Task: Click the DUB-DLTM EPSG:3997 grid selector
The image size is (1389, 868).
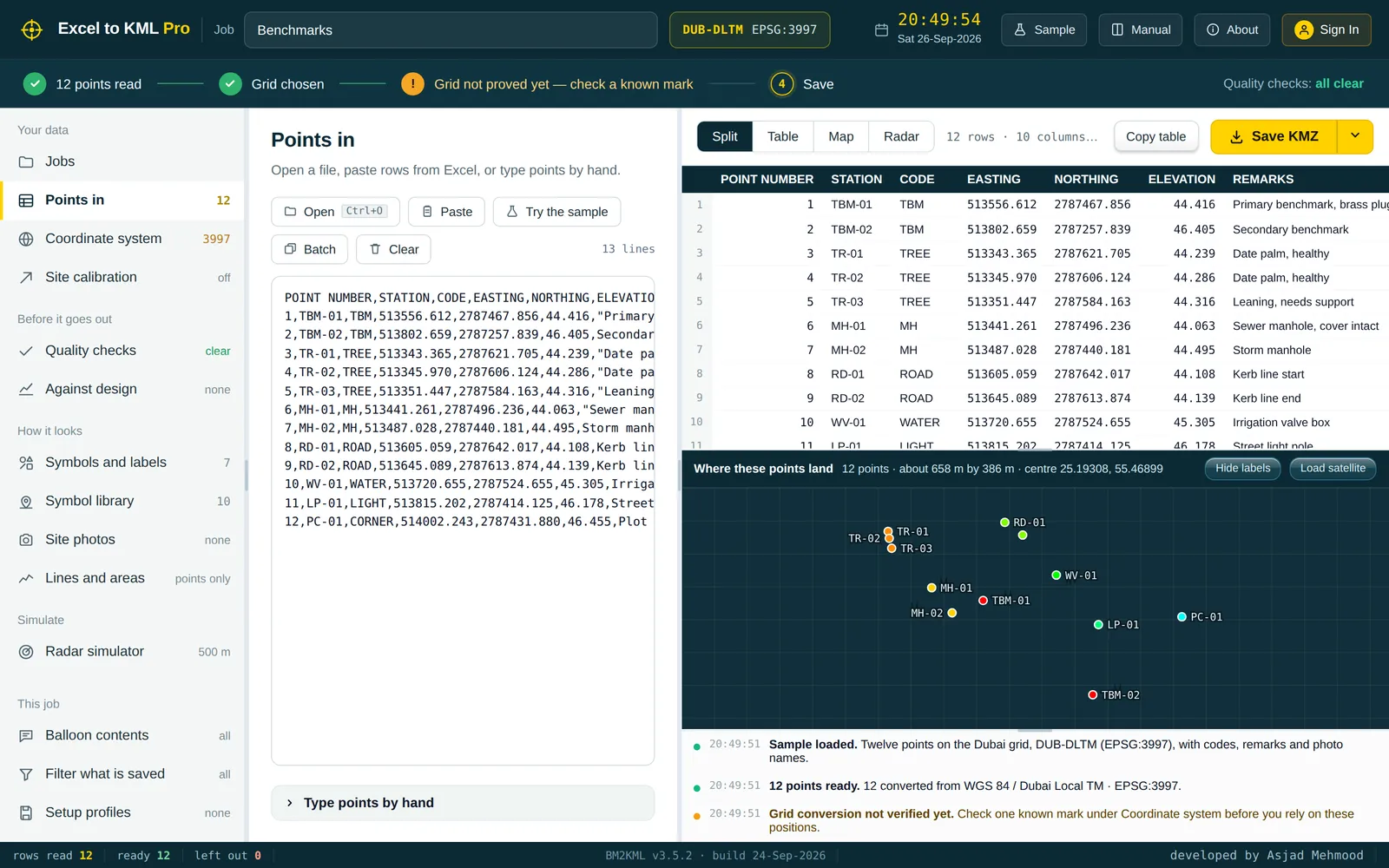Action: point(749,30)
